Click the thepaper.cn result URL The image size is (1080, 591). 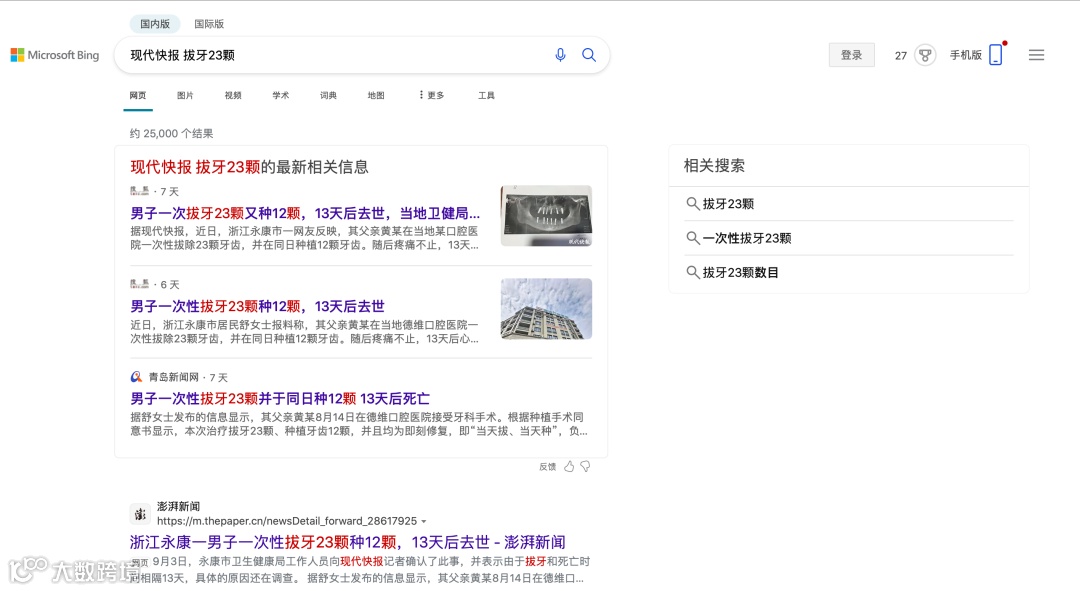pos(287,521)
